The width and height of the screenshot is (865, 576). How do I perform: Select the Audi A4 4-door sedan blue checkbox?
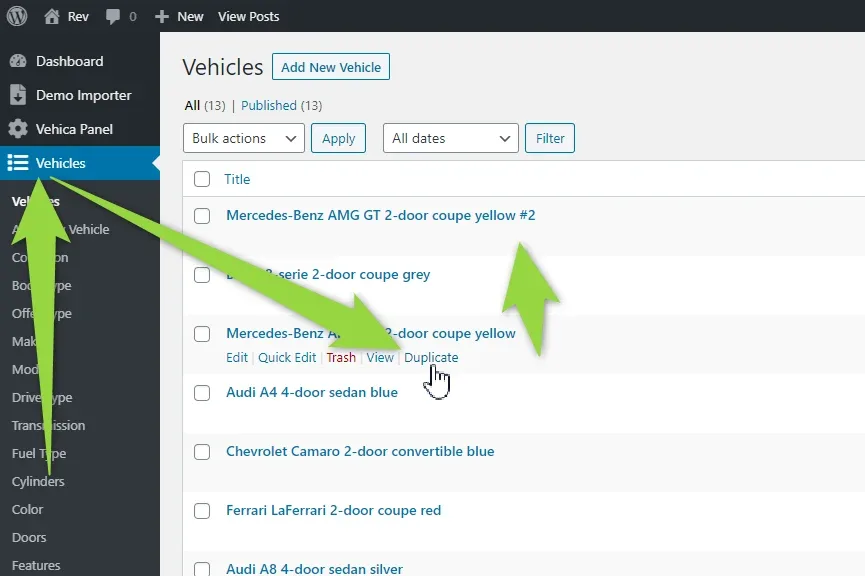[202, 393]
